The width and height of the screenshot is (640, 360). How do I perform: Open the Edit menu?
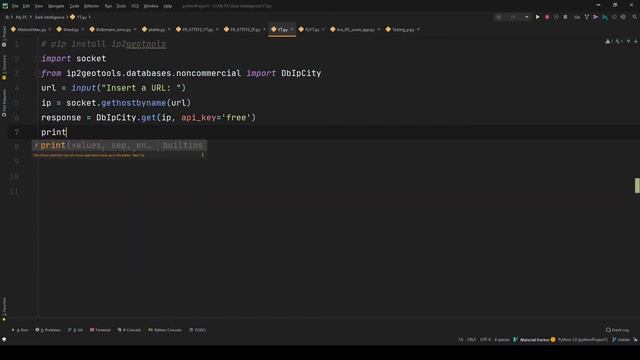26,6
